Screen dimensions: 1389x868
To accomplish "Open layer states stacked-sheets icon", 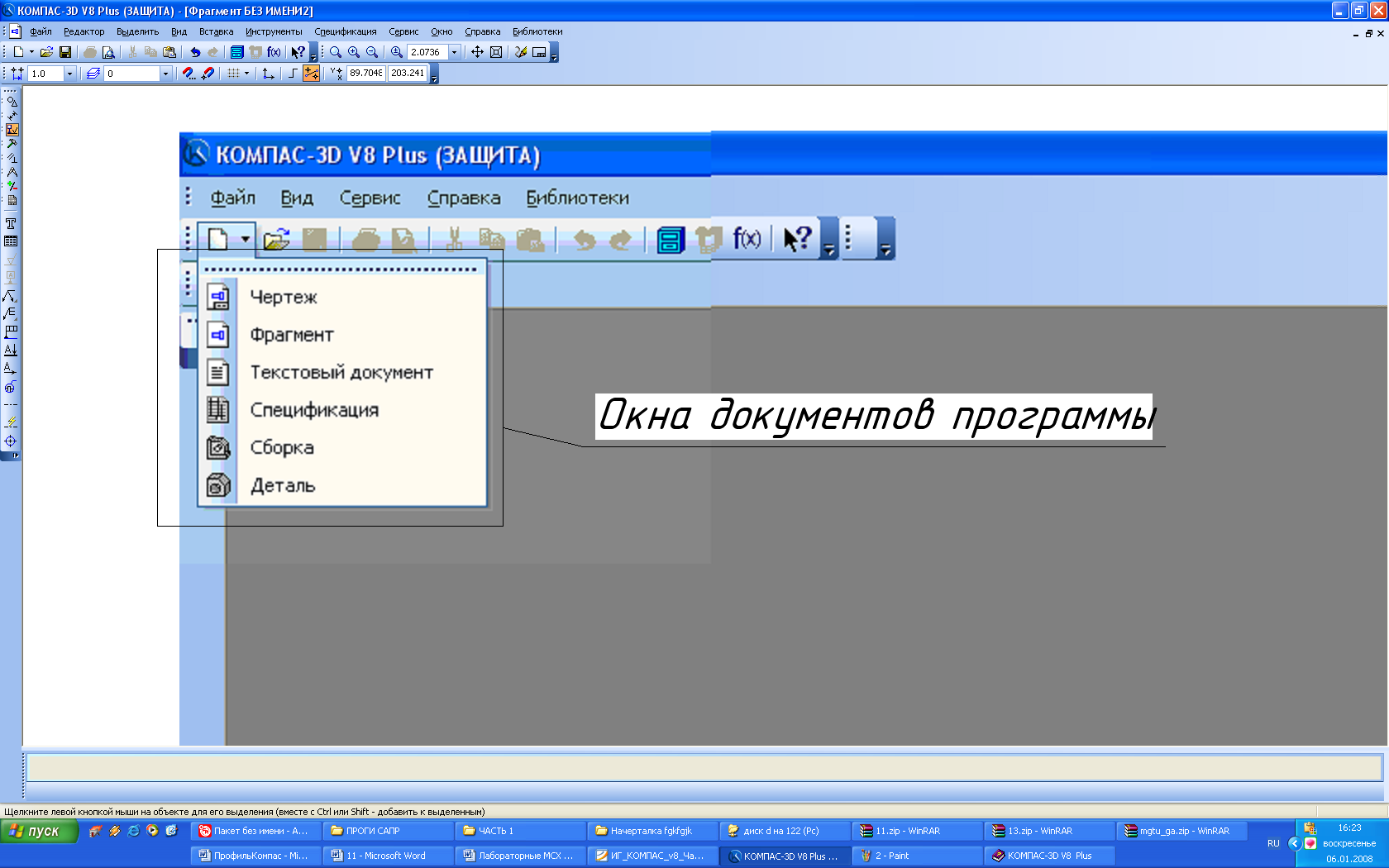I will [x=93, y=74].
